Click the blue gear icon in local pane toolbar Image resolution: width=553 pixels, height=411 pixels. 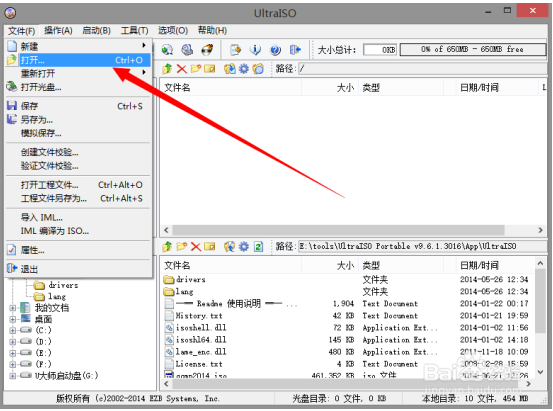(x=244, y=246)
